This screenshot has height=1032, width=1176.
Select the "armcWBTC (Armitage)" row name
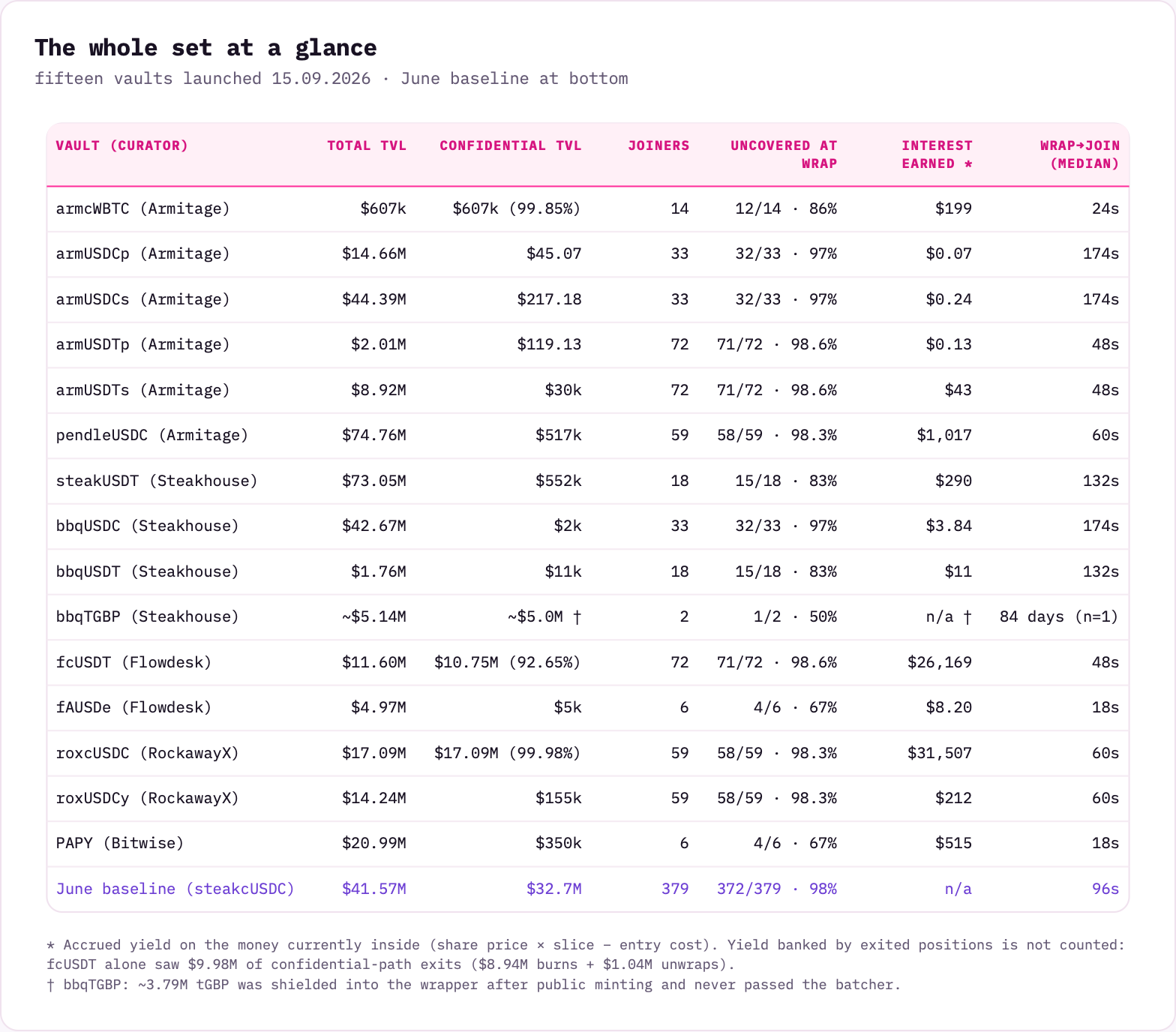coord(143,208)
